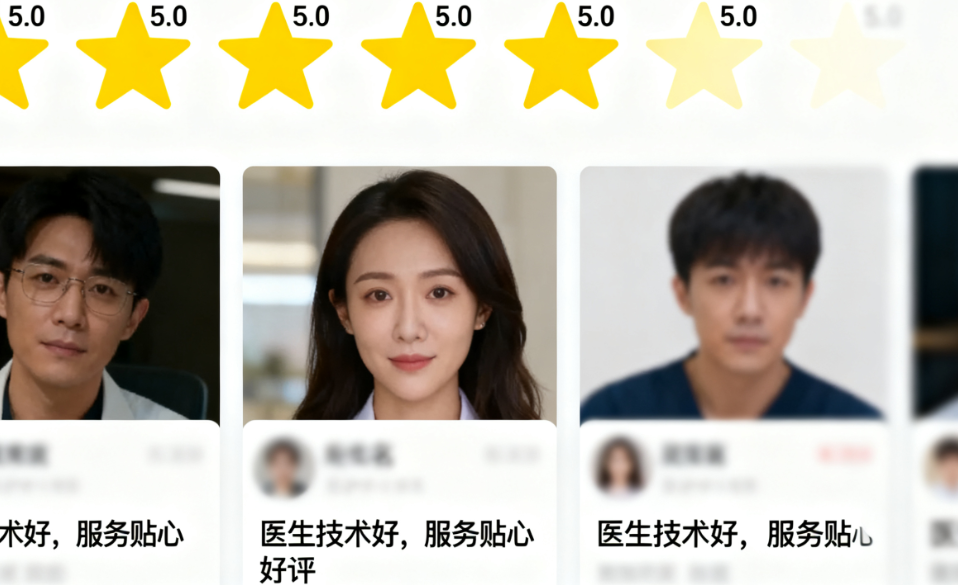This screenshot has height=585, width=958.
Task: Choose the third fully visible gold star
Action: pyautogui.click(x=419, y=56)
